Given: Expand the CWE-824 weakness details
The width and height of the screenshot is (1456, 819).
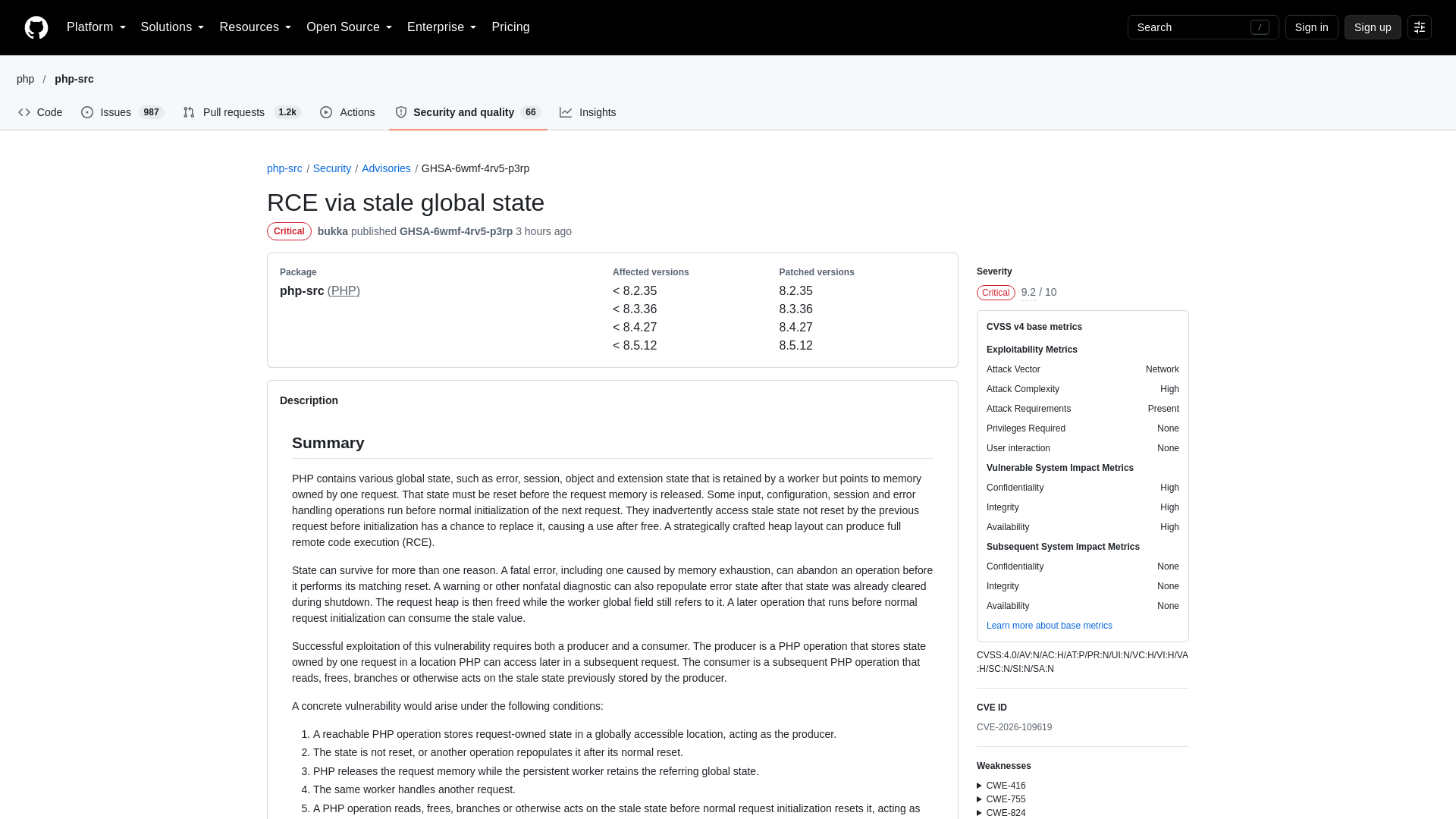Looking at the screenshot, I should point(1001,813).
